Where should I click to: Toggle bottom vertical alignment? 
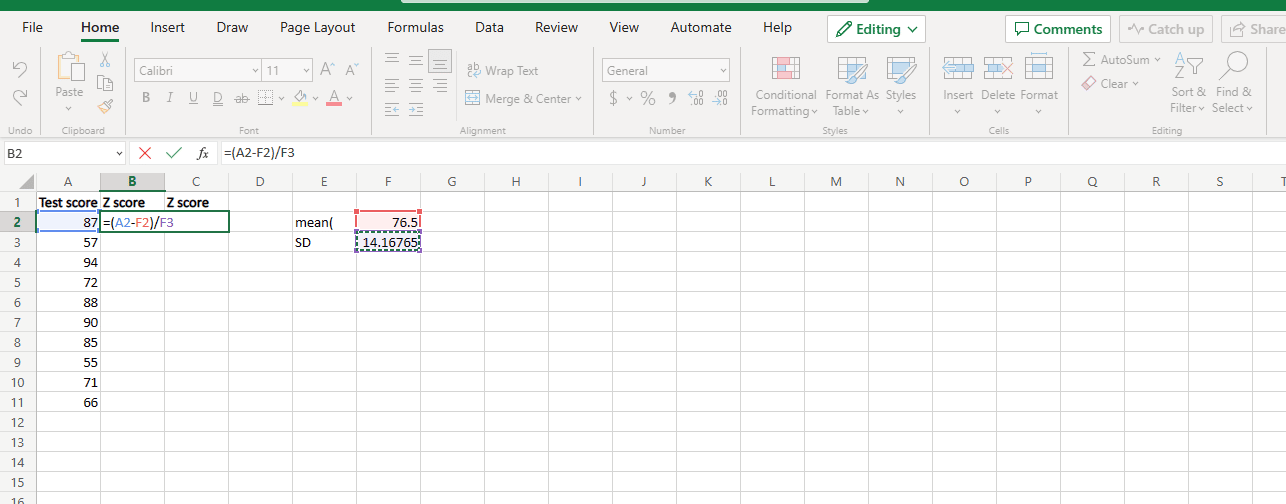click(x=440, y=61)
